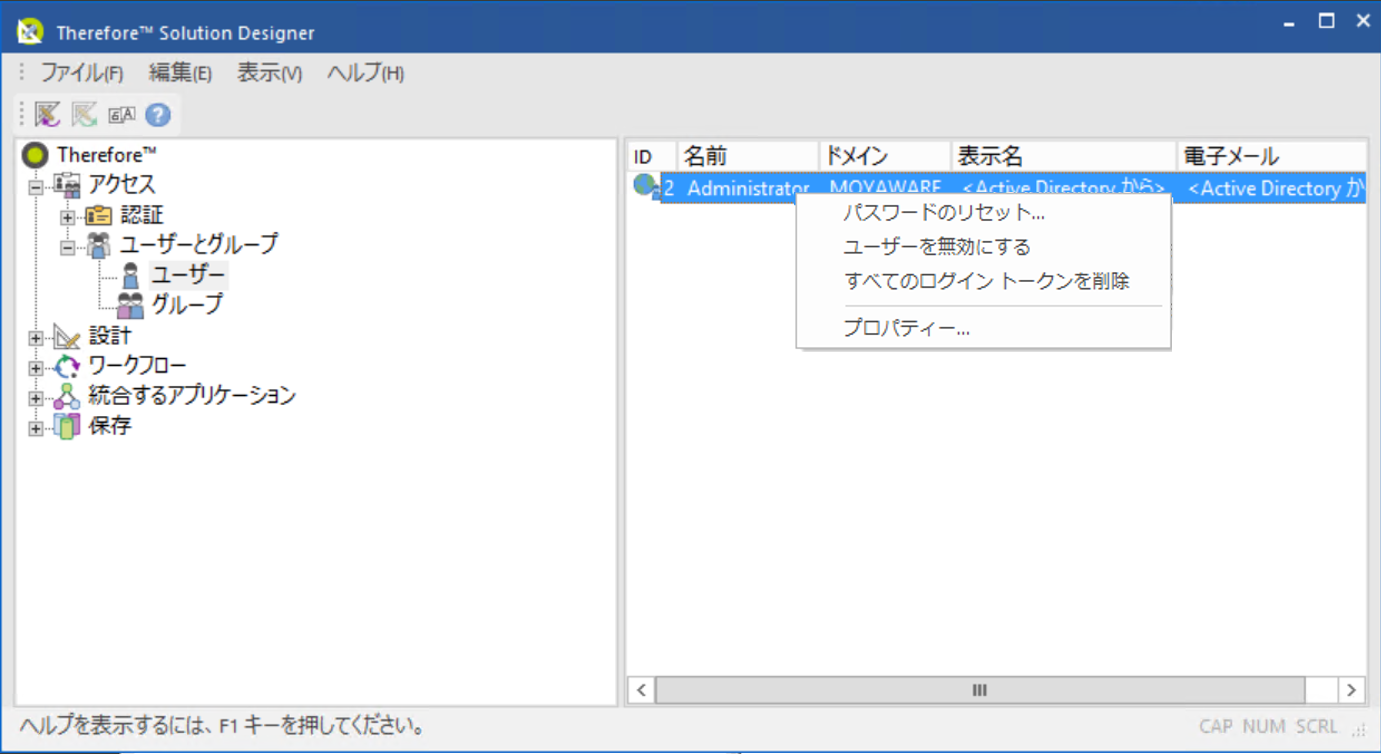The width and height of the screenshot is (1381, 754).
Task: Expand the 統合するアプリケーション tree node
Action: tap(36, 398)
